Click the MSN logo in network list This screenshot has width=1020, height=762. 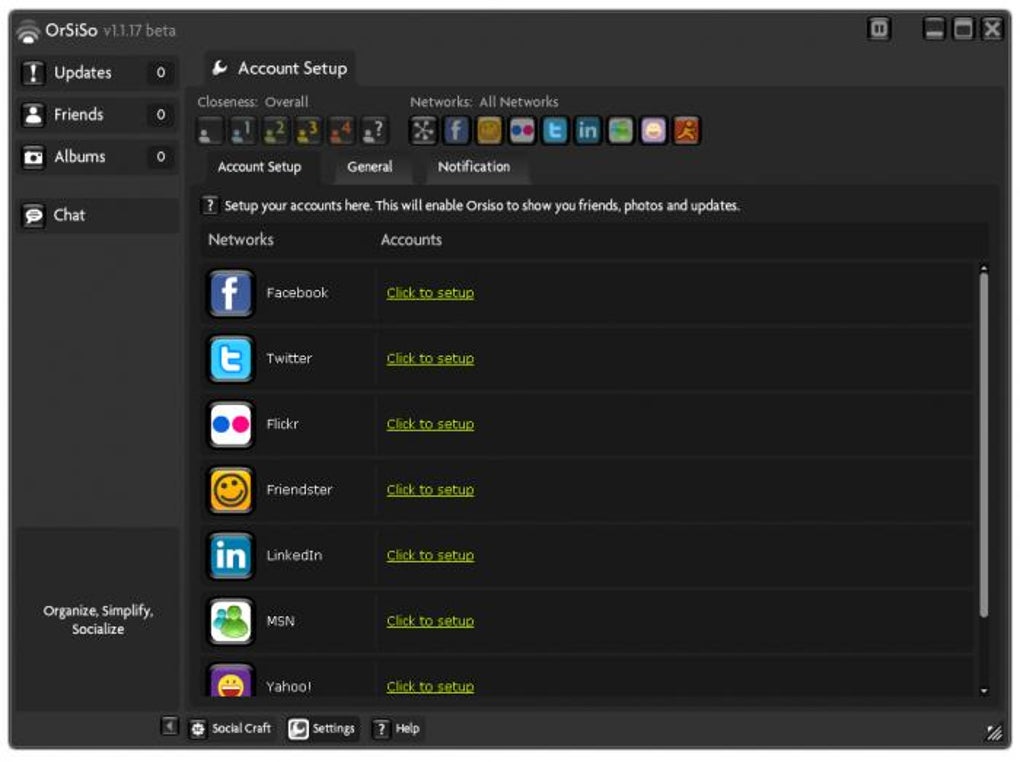pos(231,622)
